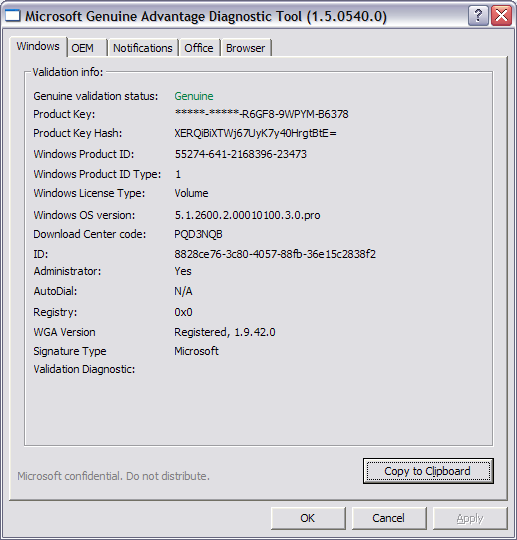This screenshot has height=540, width=517.
Task: Click the Download Center code label
Action: tap(90, 234)
